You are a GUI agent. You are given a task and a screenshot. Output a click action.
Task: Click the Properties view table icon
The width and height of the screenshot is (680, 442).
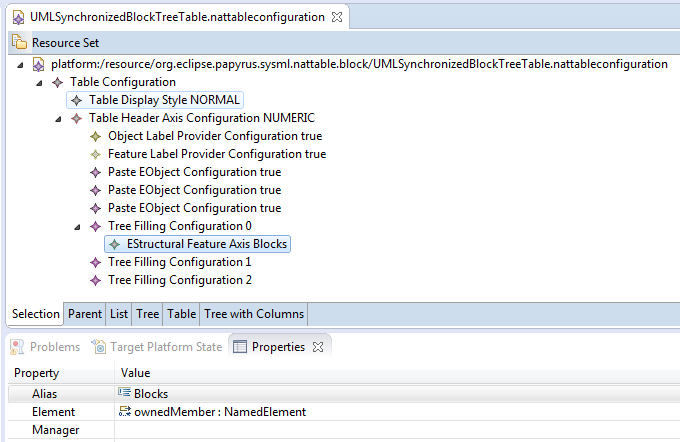coord(239,347)
